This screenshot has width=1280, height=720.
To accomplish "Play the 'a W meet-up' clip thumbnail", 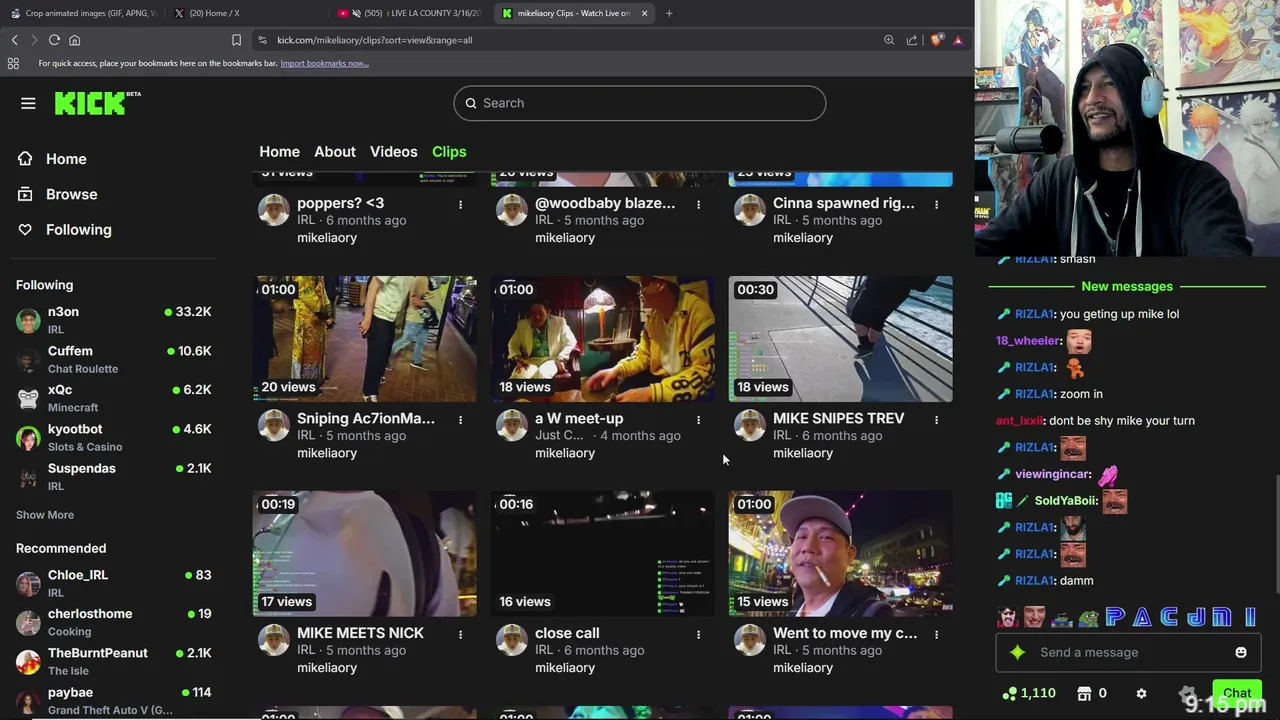I will pos(603,339).
